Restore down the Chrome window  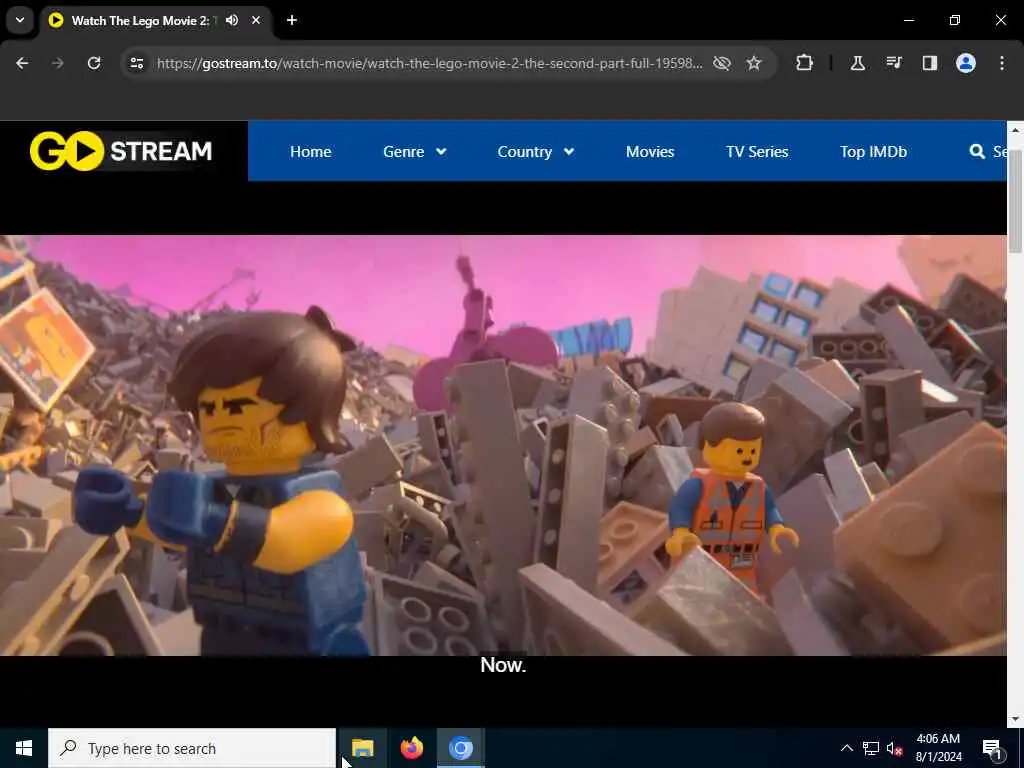click(x=955, y=20)
